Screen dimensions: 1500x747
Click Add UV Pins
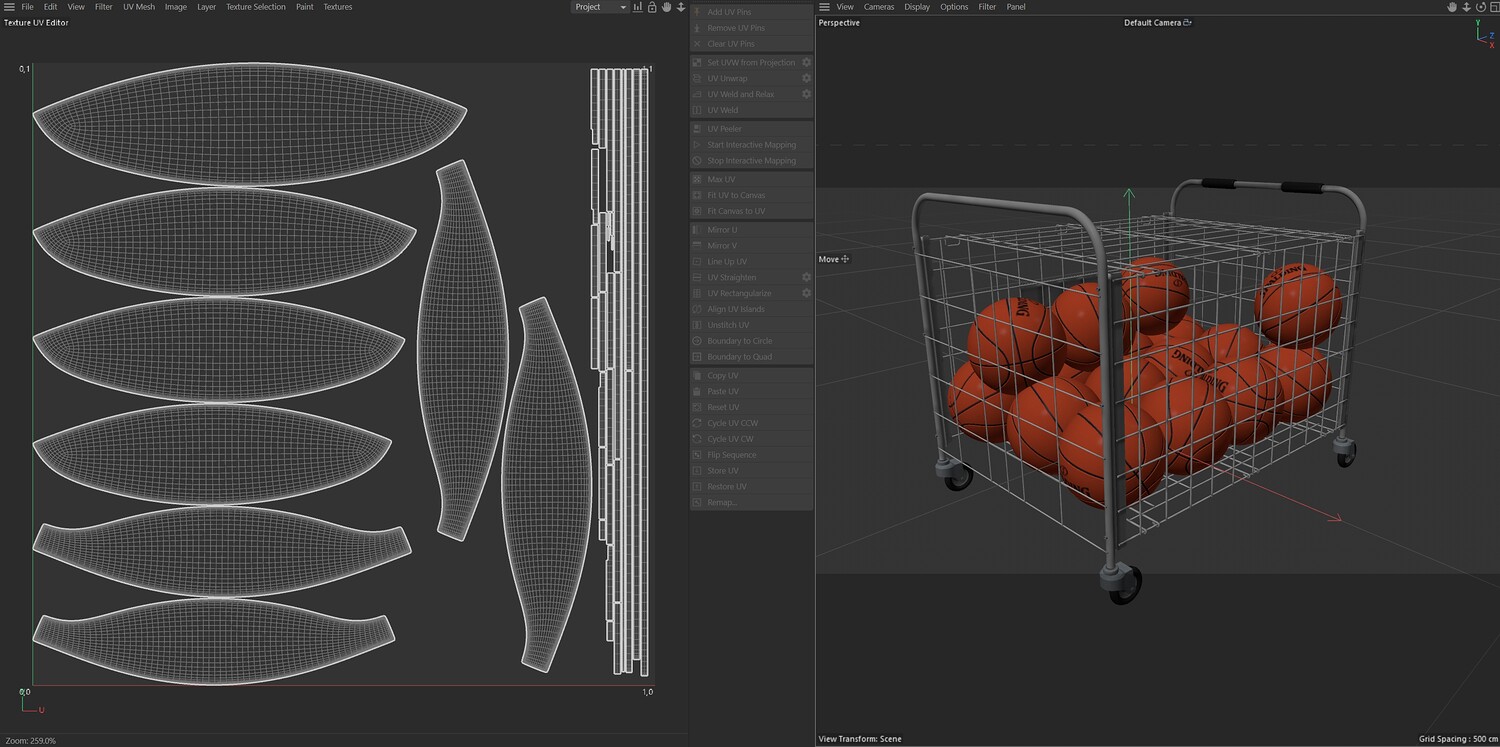point(751,12)
